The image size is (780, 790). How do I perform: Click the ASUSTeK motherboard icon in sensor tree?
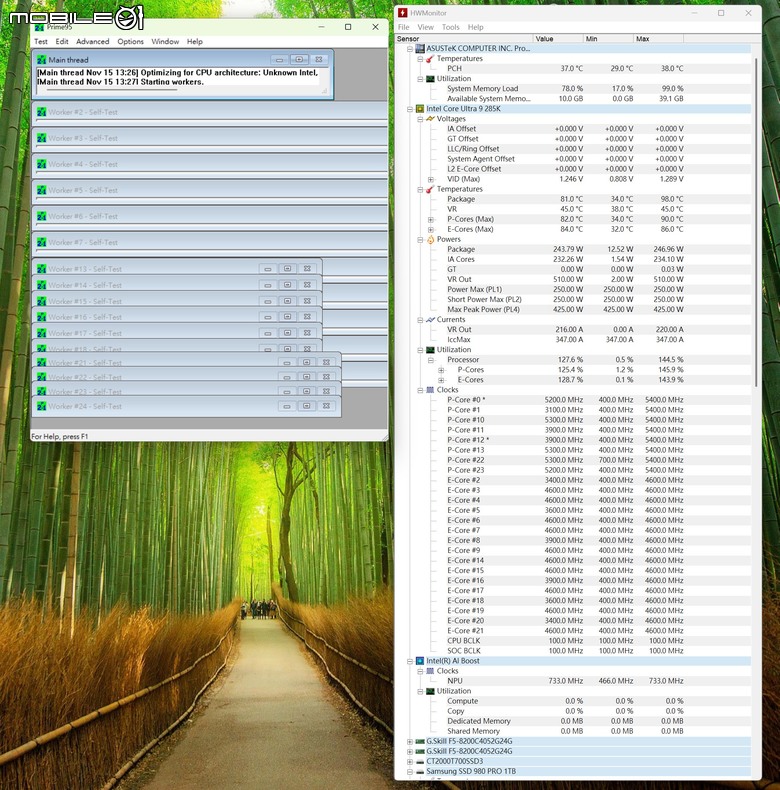point(420,48)
